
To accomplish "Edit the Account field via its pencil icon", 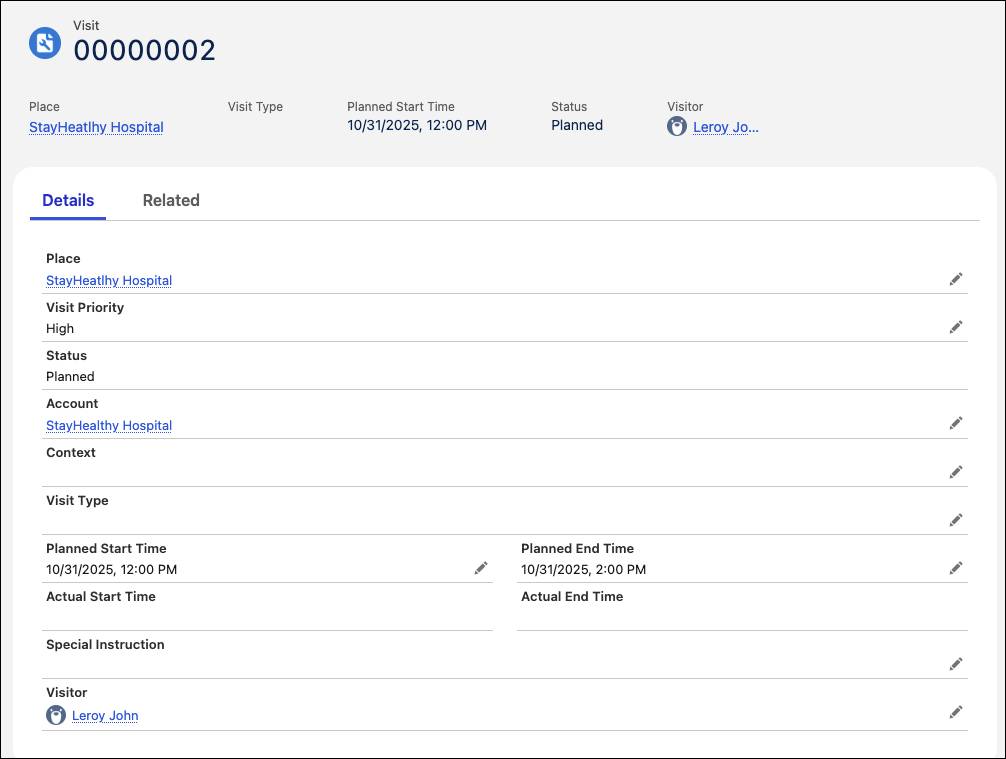I will [x=956, y=423].
